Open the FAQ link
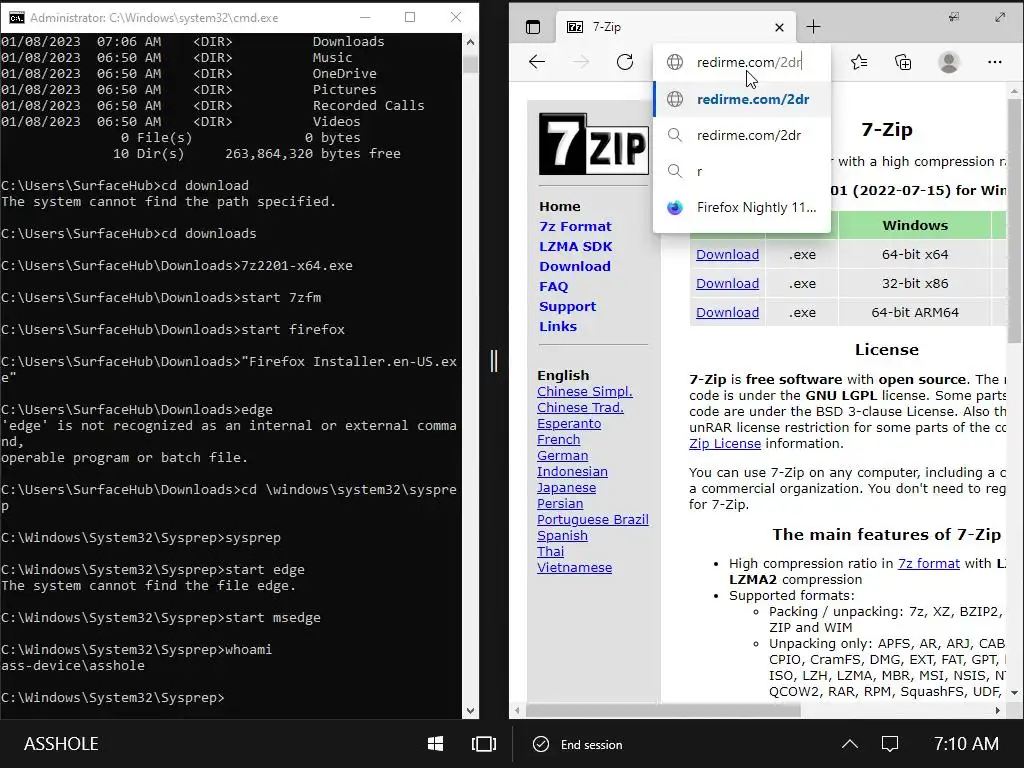The image size is (1024, 768). coord(553,287)
